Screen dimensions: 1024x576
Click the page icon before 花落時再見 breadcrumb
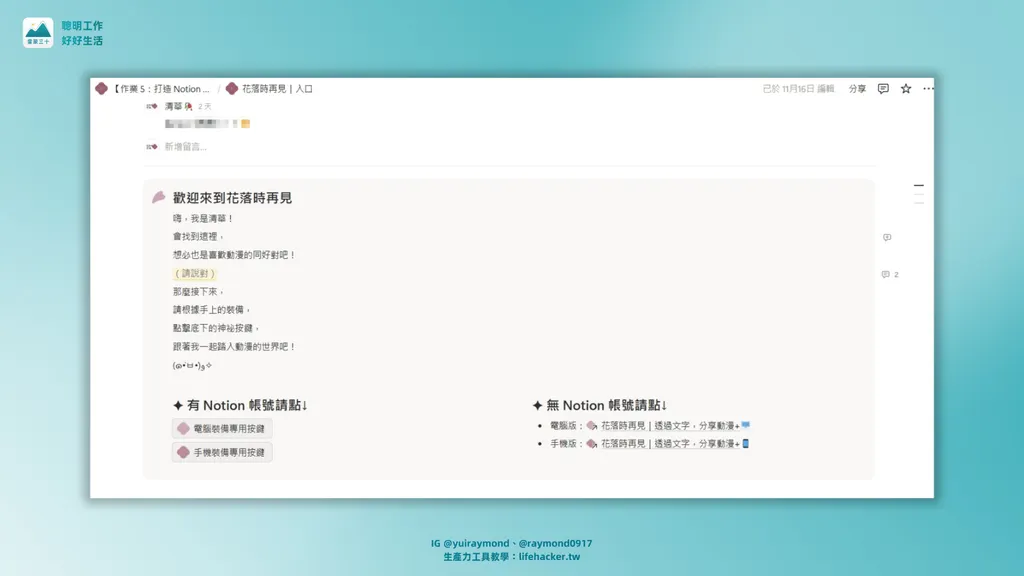232,89
